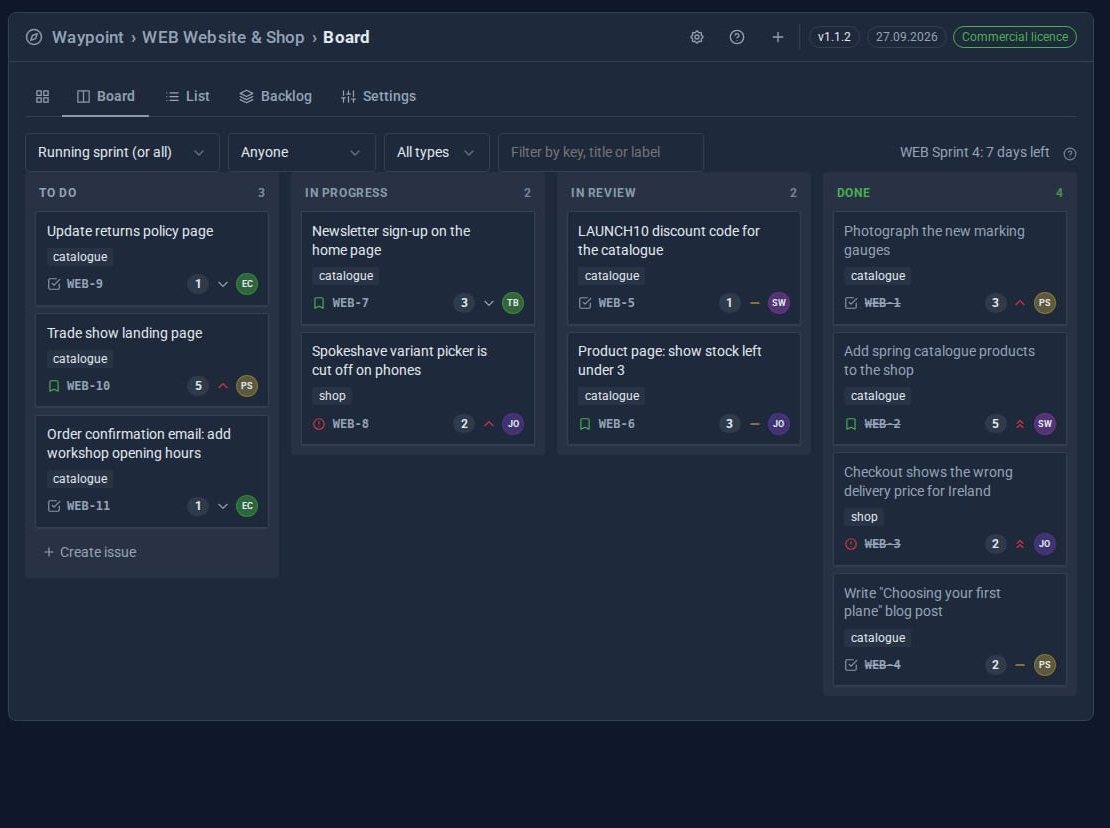Click the bug type icon on WEB-8
The image size is (1110, 828).
pos(319,424)
